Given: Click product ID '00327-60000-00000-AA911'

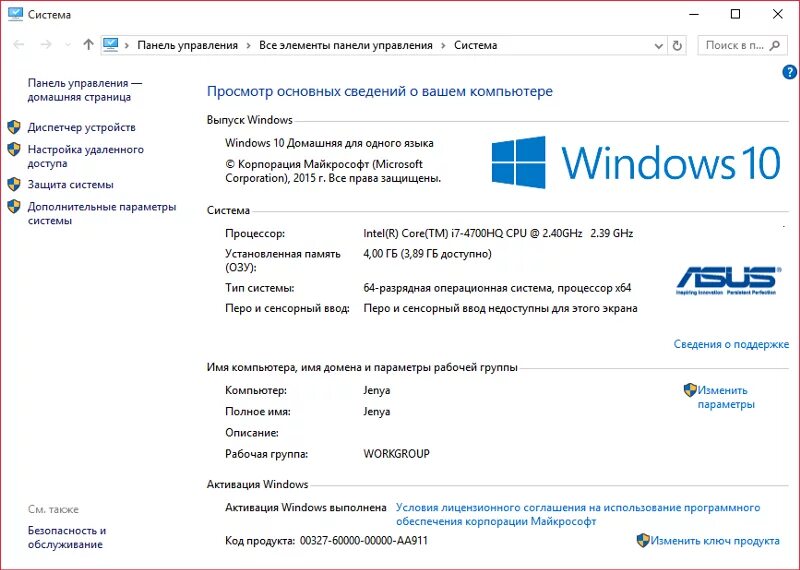Looking at the screenshot, I should pyautogui.click(x=364, y=540).
